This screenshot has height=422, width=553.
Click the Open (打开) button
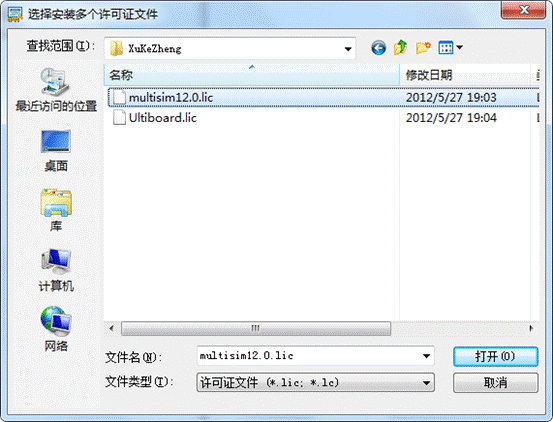496,356
